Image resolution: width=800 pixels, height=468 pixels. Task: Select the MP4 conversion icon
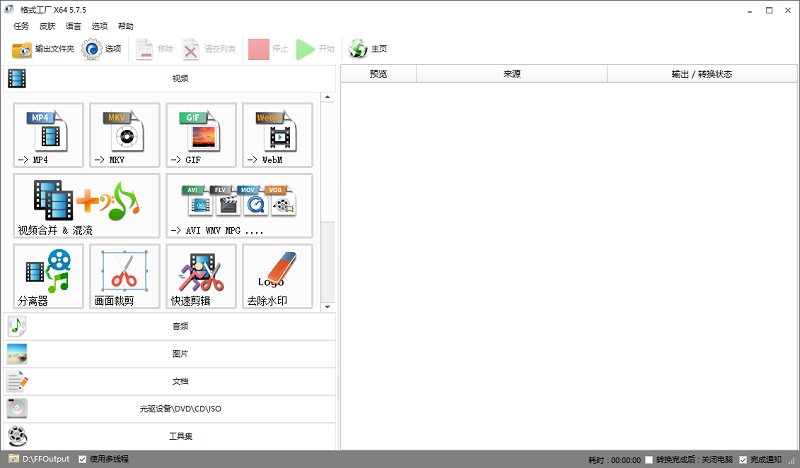48,134
